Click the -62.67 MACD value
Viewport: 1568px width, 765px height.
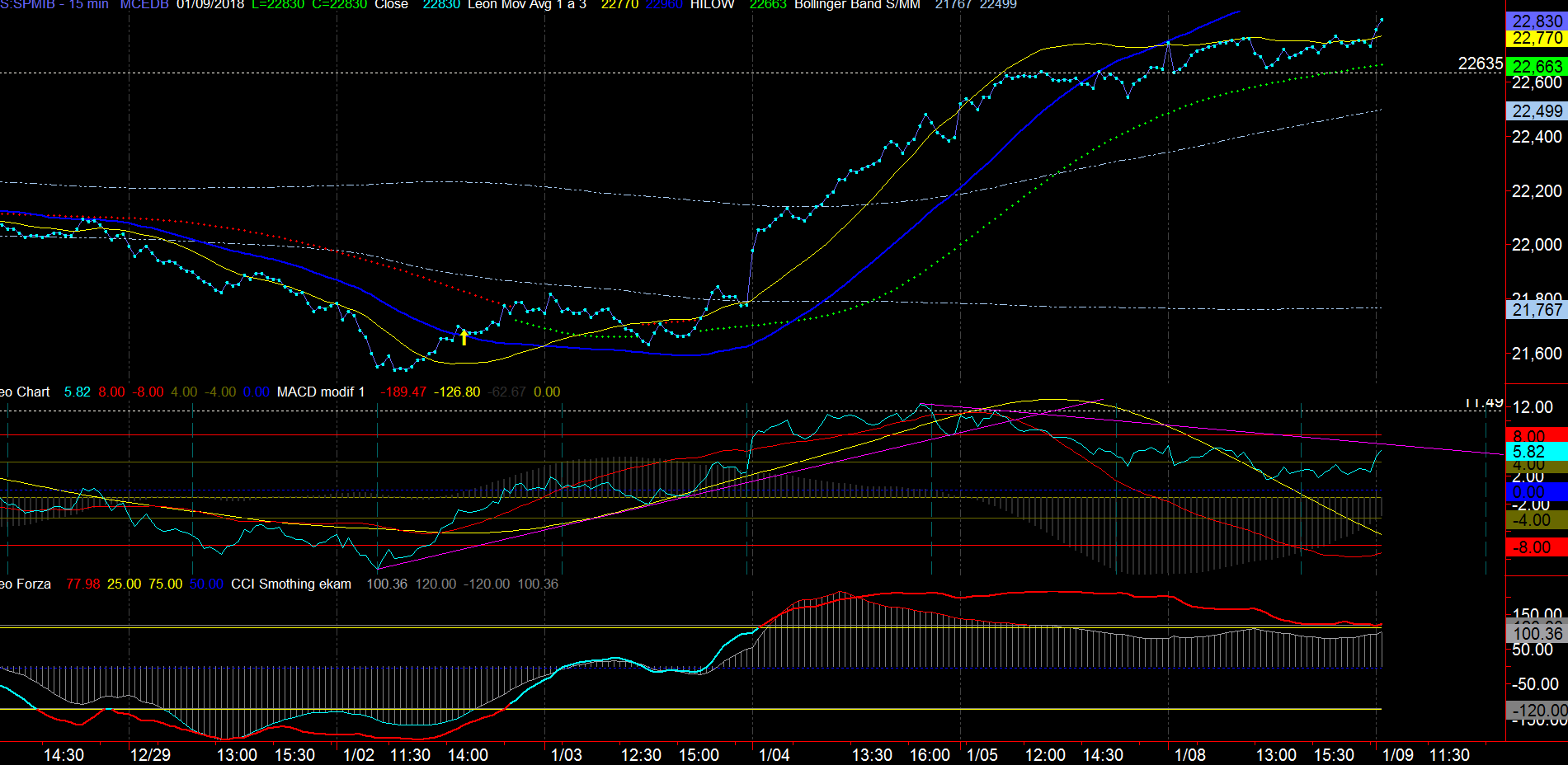pos(507,392)
